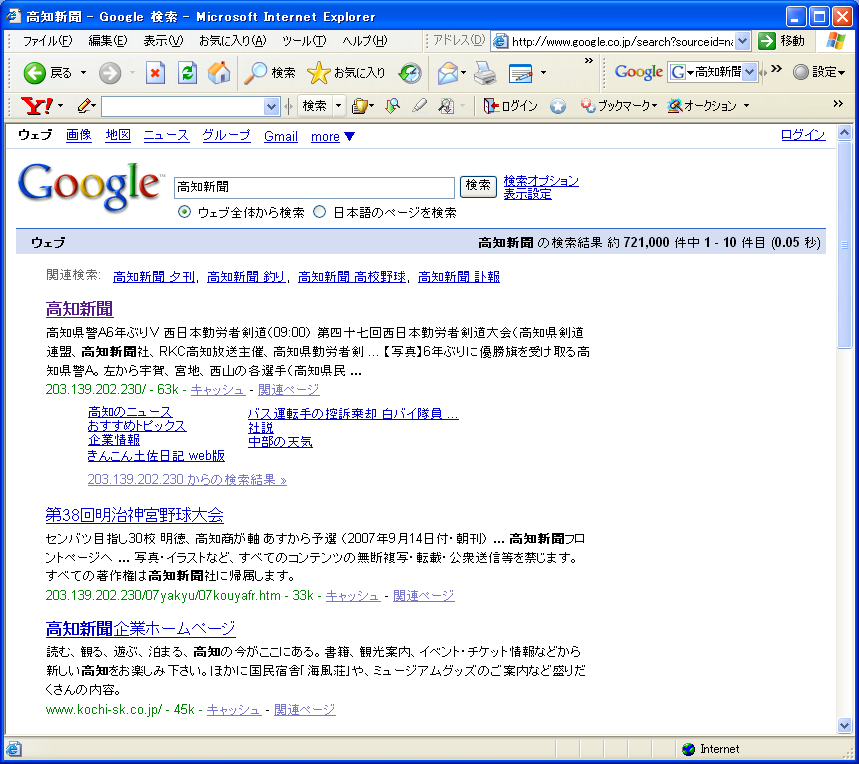
Task: Open the 編集(E) menu
Action: click(x=107, y=41)
